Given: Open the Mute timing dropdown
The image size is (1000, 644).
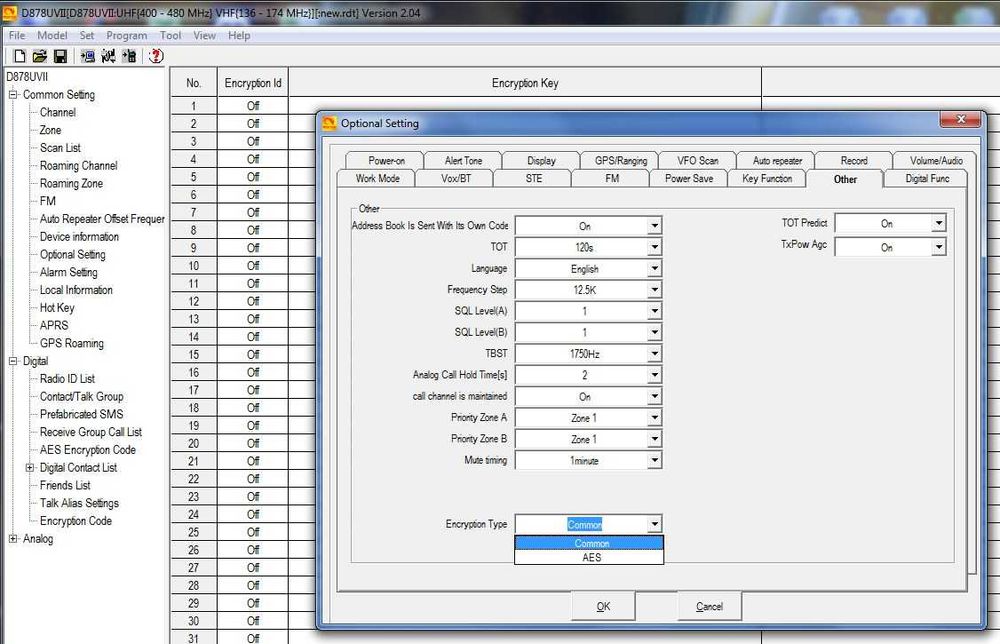Looking at the screenshot, I should point(654,460).
